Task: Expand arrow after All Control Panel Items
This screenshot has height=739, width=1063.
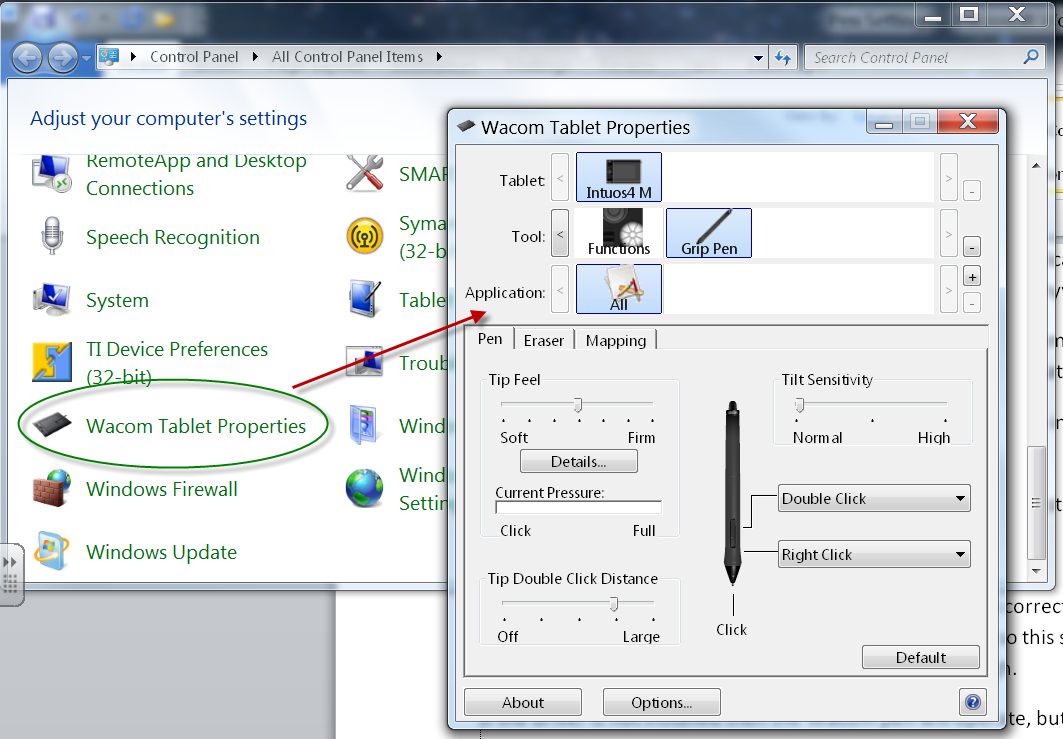Action: pos(439,57)
